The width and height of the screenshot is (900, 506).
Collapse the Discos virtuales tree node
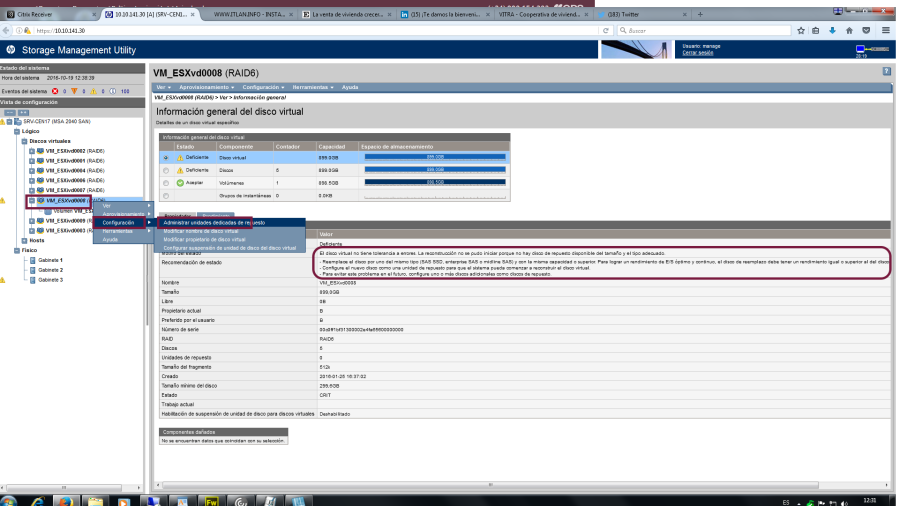coord(24,141)
